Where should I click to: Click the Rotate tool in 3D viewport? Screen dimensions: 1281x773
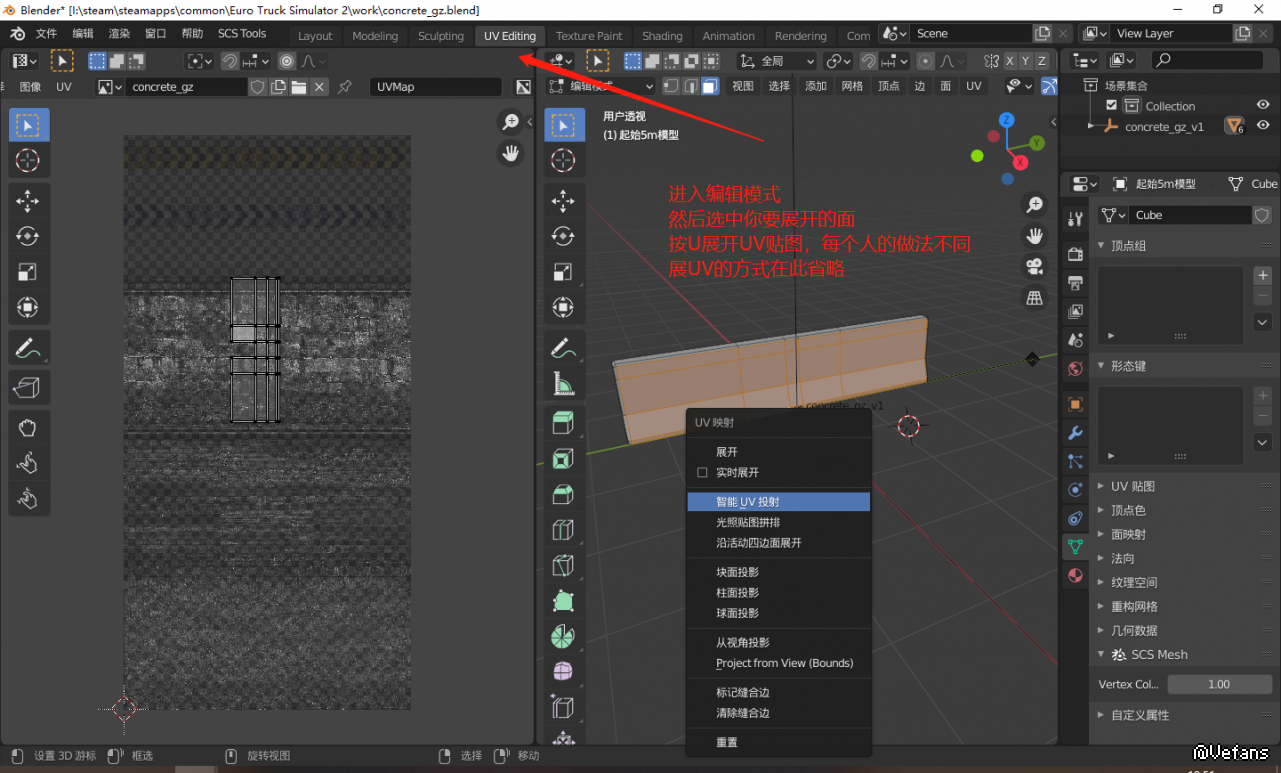564,236
